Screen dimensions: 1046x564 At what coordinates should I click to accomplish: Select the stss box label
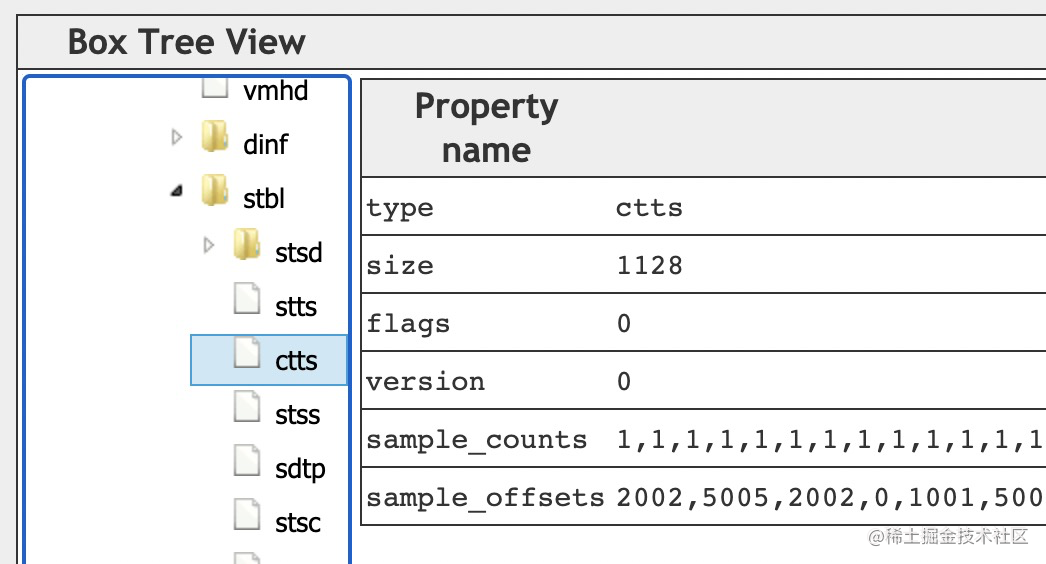pyautogui.click(x=298, y=414)
